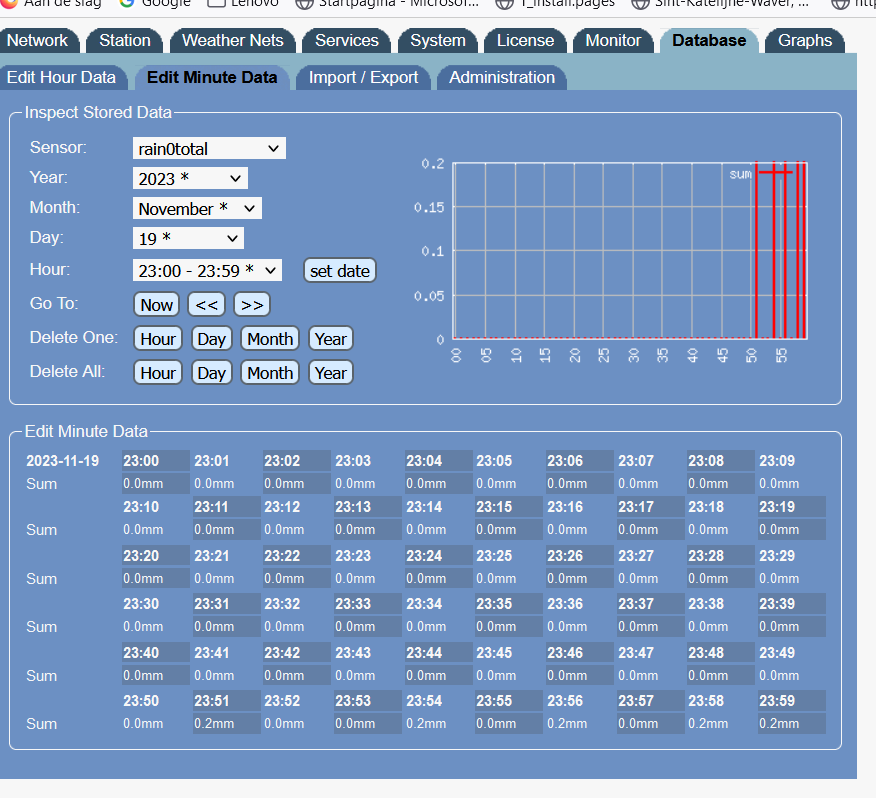The image size is (876, 798).
Task: Click the set date button
Action: 340,271
